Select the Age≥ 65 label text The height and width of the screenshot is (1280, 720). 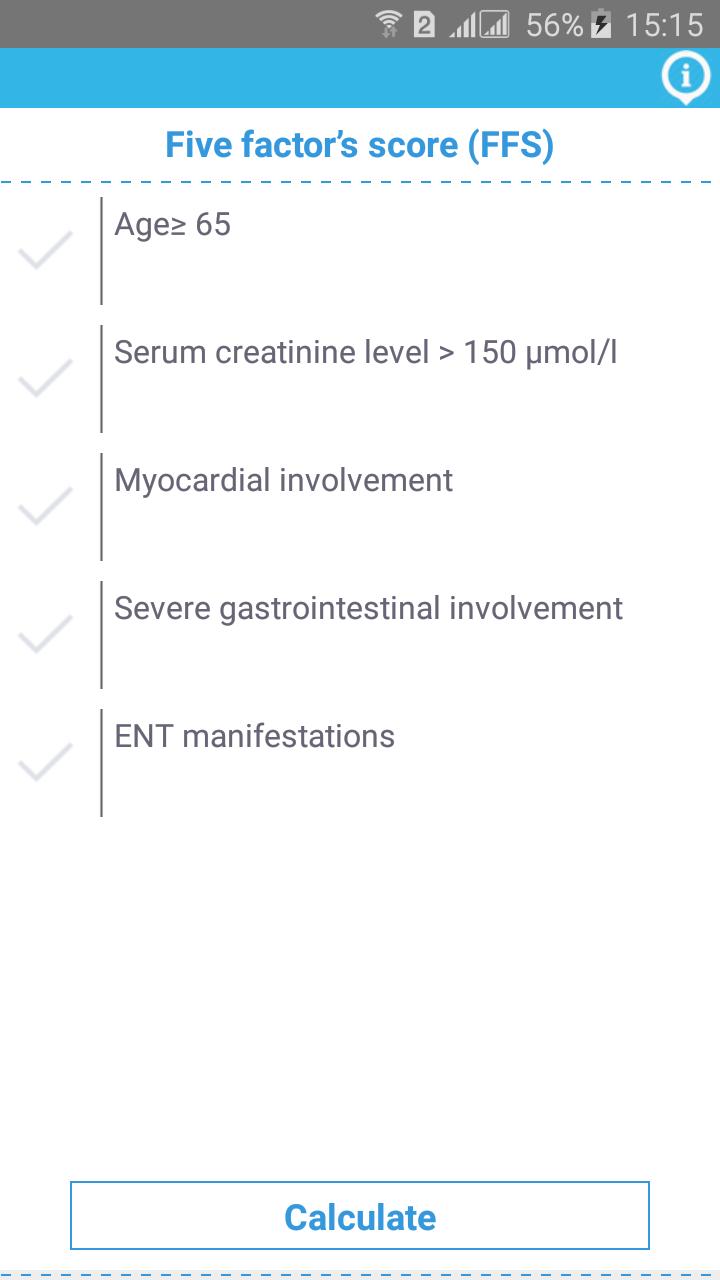click(172, 225)
